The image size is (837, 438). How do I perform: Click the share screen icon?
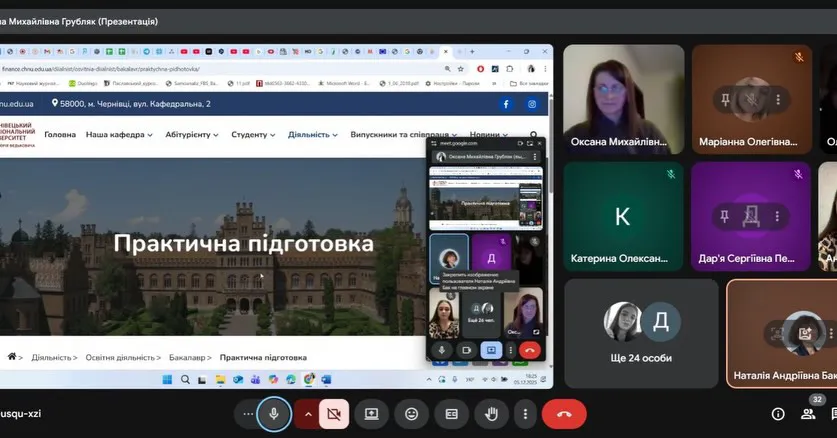371,414
